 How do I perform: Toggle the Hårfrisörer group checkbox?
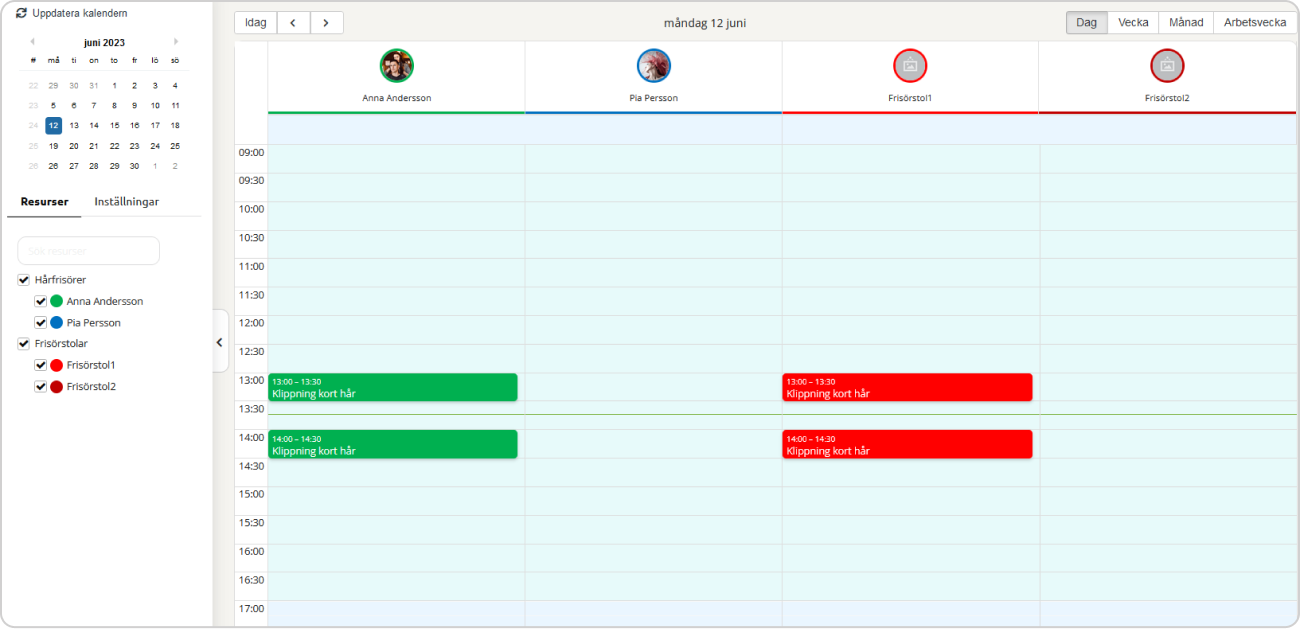tap(24, 280)
